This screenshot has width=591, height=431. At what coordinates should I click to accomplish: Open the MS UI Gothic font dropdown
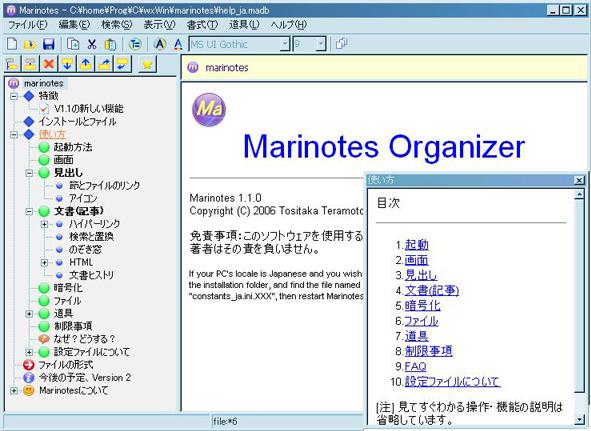coord(285,44)
